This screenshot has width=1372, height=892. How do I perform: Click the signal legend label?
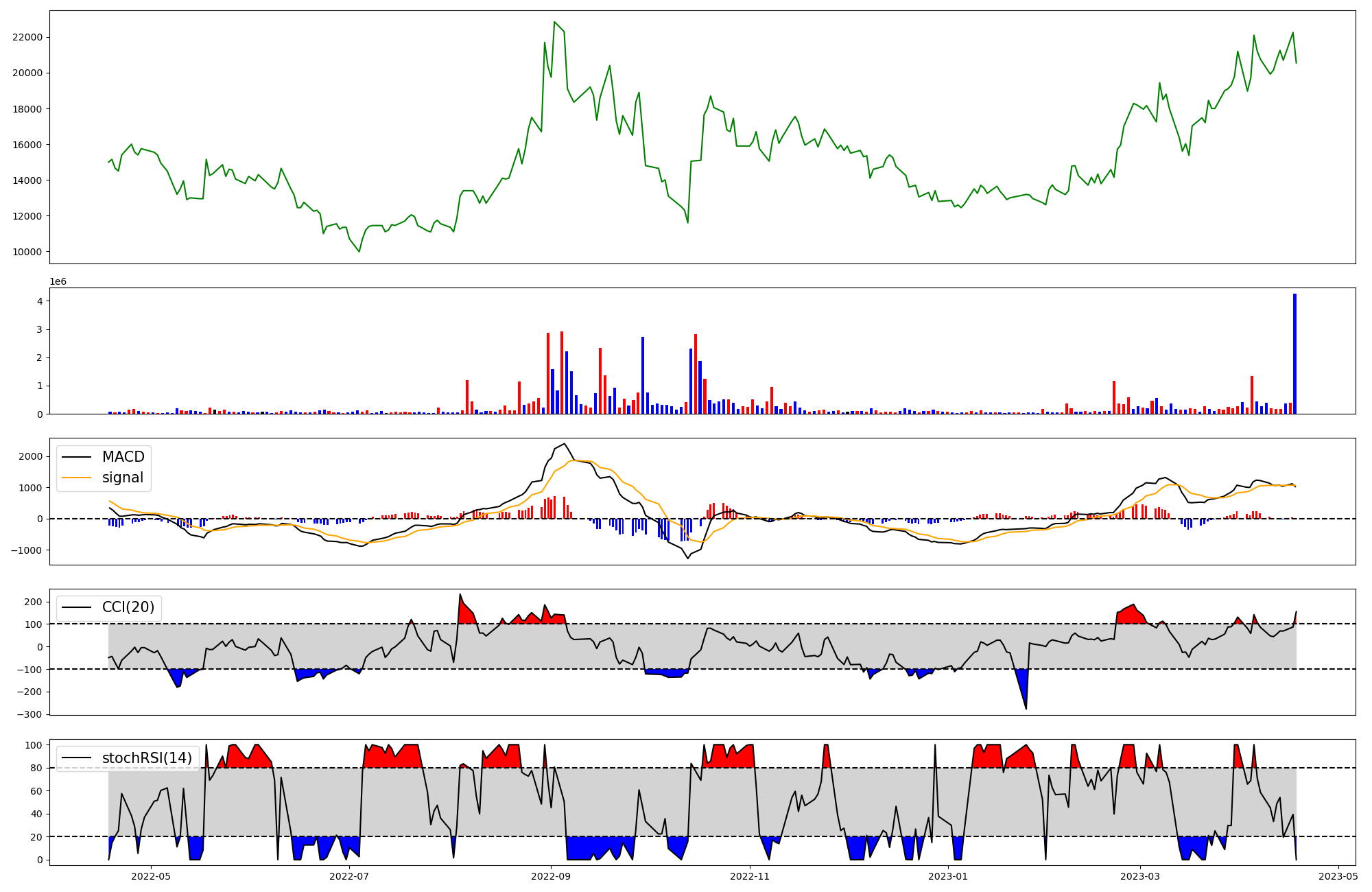(123, 478)
